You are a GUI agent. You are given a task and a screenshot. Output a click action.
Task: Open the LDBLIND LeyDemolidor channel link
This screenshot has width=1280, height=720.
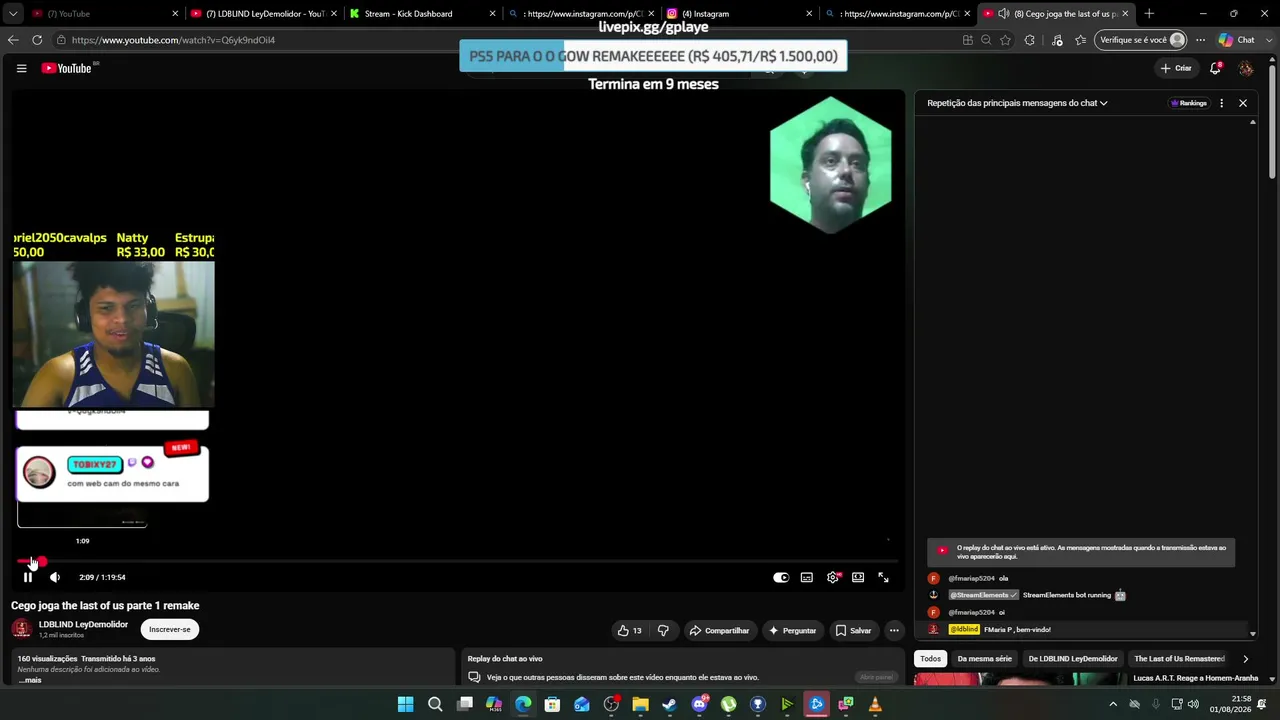83,624
